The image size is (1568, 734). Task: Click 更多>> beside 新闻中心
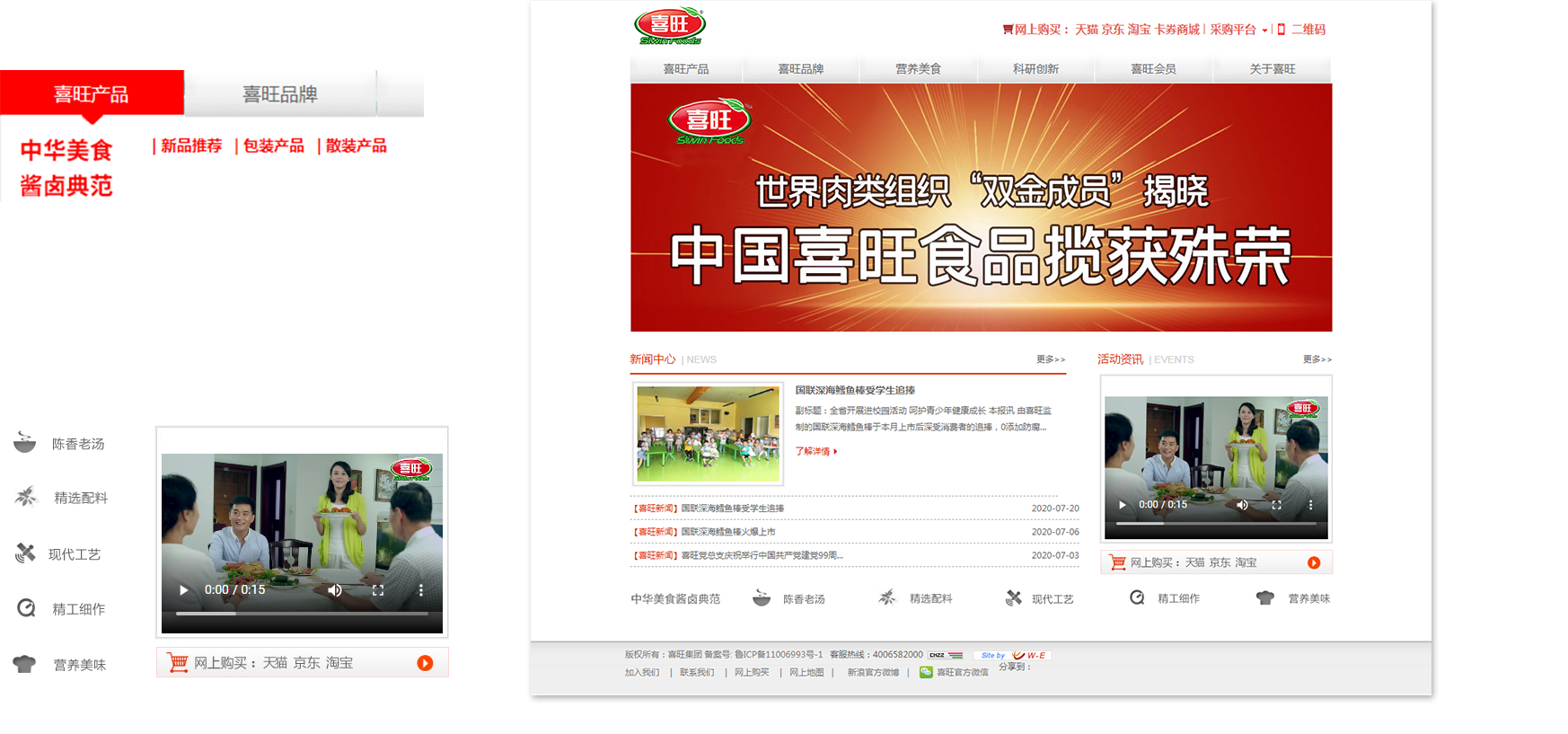click(1051, 359)
